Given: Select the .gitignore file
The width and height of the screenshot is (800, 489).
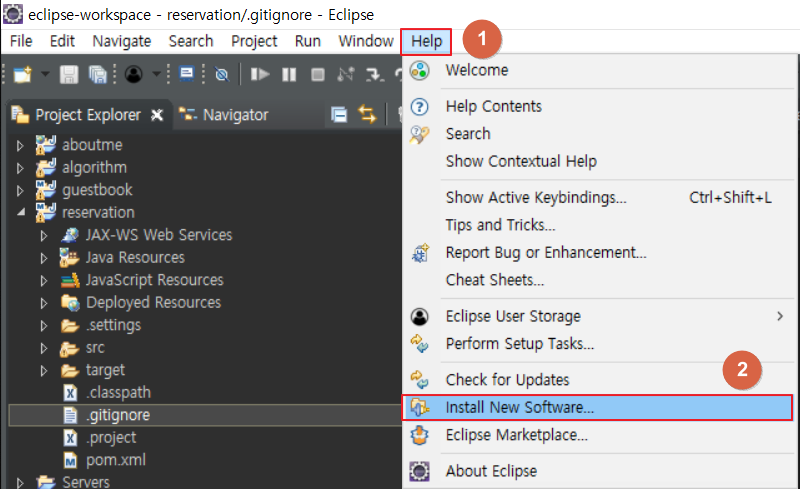Looking at the screenshot, I should tap(118, 415).
